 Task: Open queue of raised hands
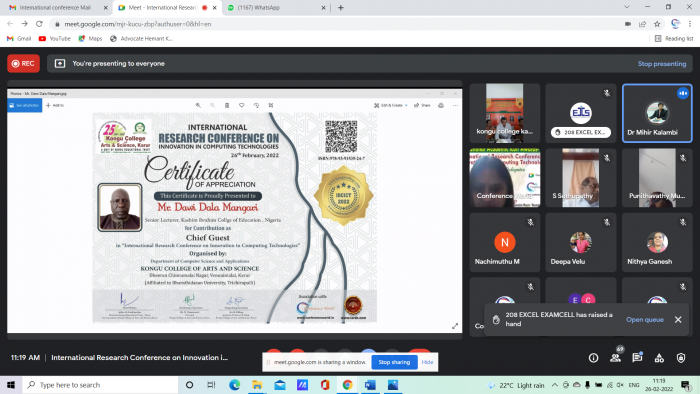pos(645,319)
